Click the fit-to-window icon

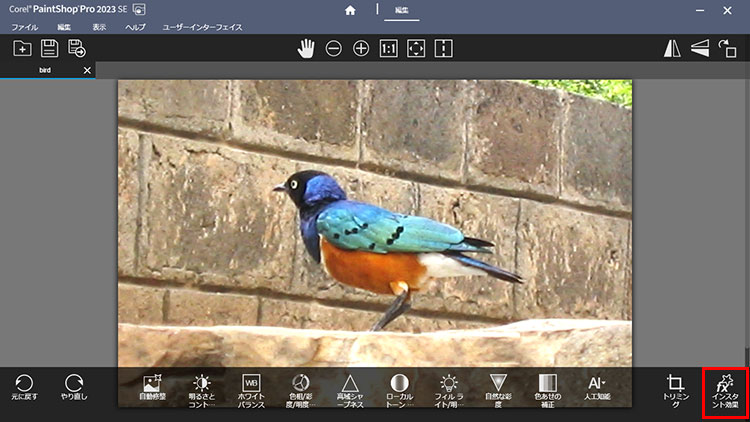tap(417, 48)
